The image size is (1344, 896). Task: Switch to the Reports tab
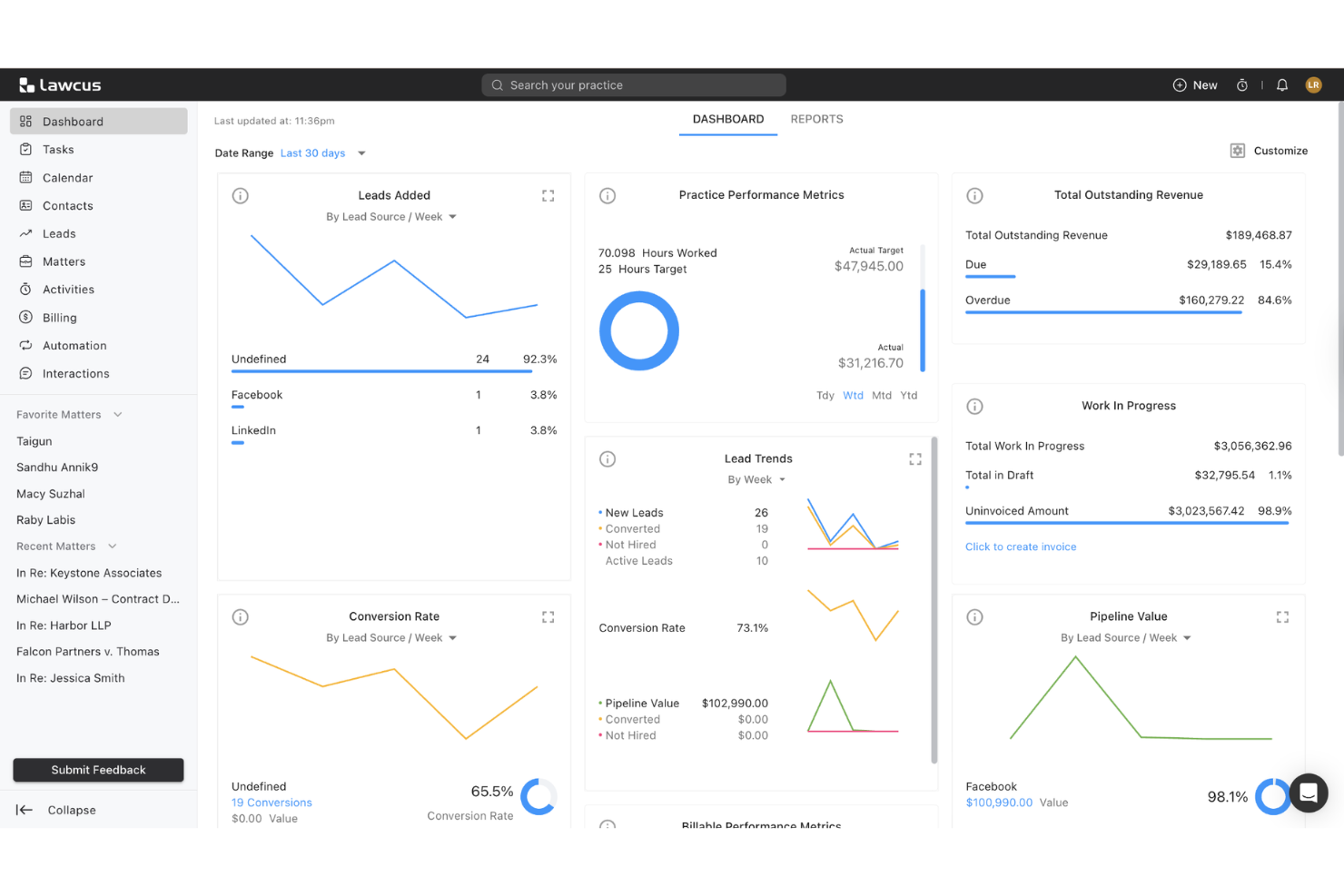[815, 119]
